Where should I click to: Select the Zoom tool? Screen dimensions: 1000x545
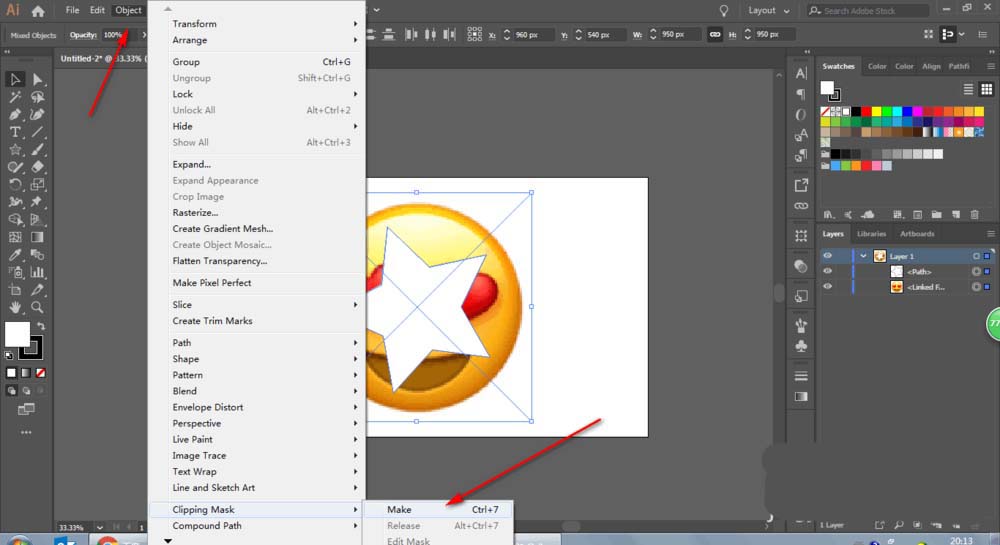pos(38,307)
